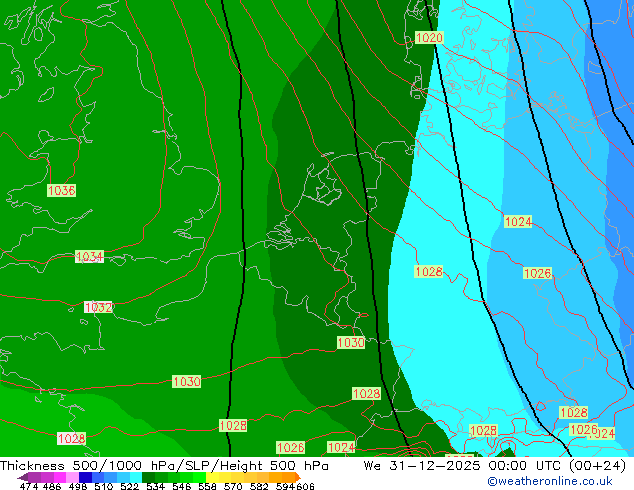Click the legend value 486
Screen dimensions: 634x490
tap(52, 486)
